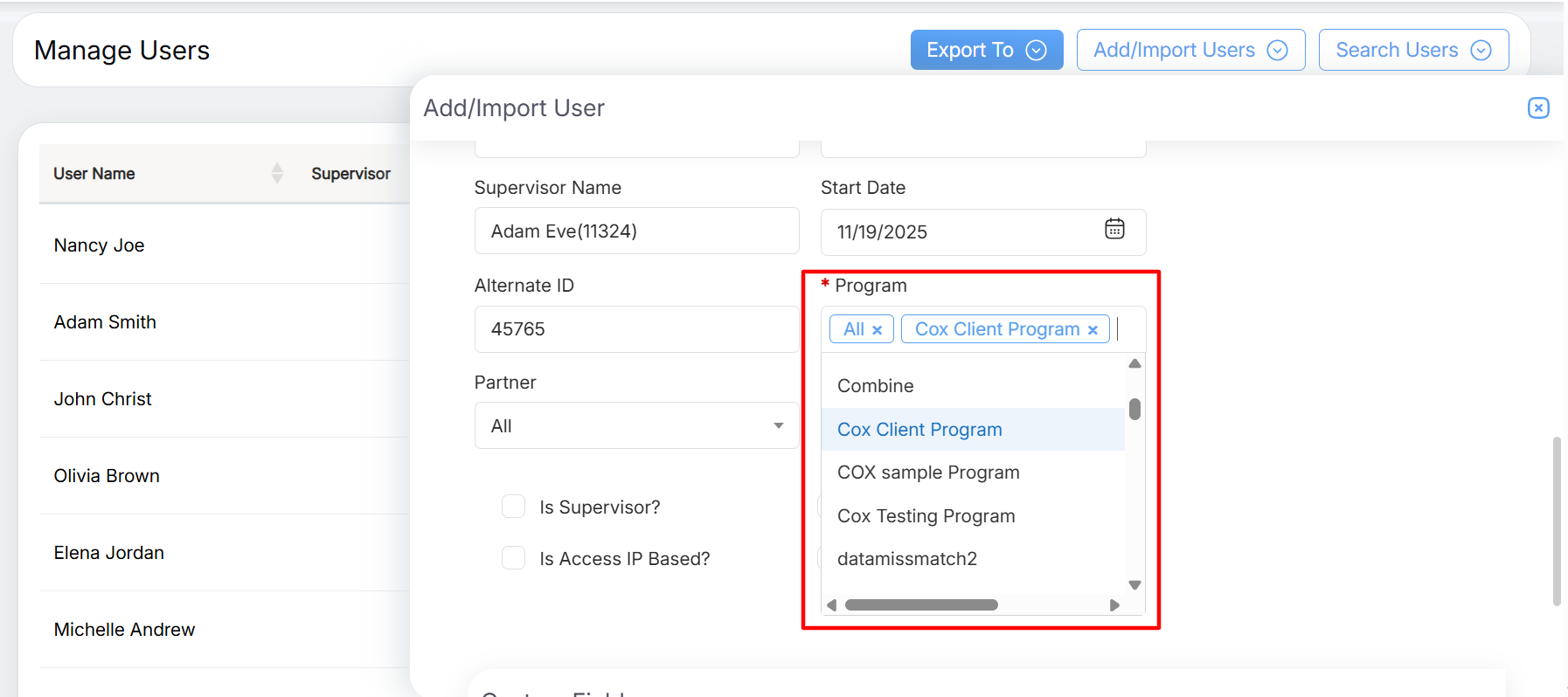The image size is (1568, 697).
Task: Check the 'Is Access IP Based?' checkbox
Action: pos(513,558)
